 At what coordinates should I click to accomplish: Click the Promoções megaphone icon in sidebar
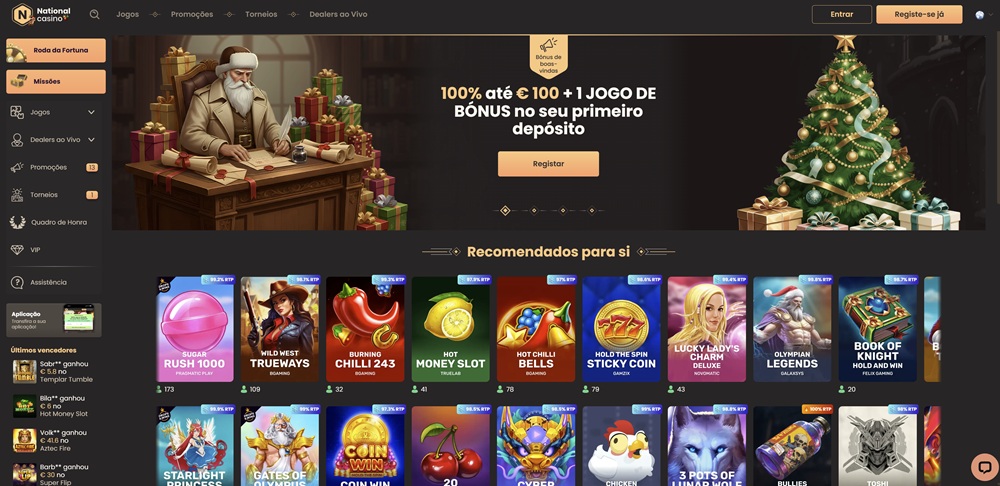(17, 167)
